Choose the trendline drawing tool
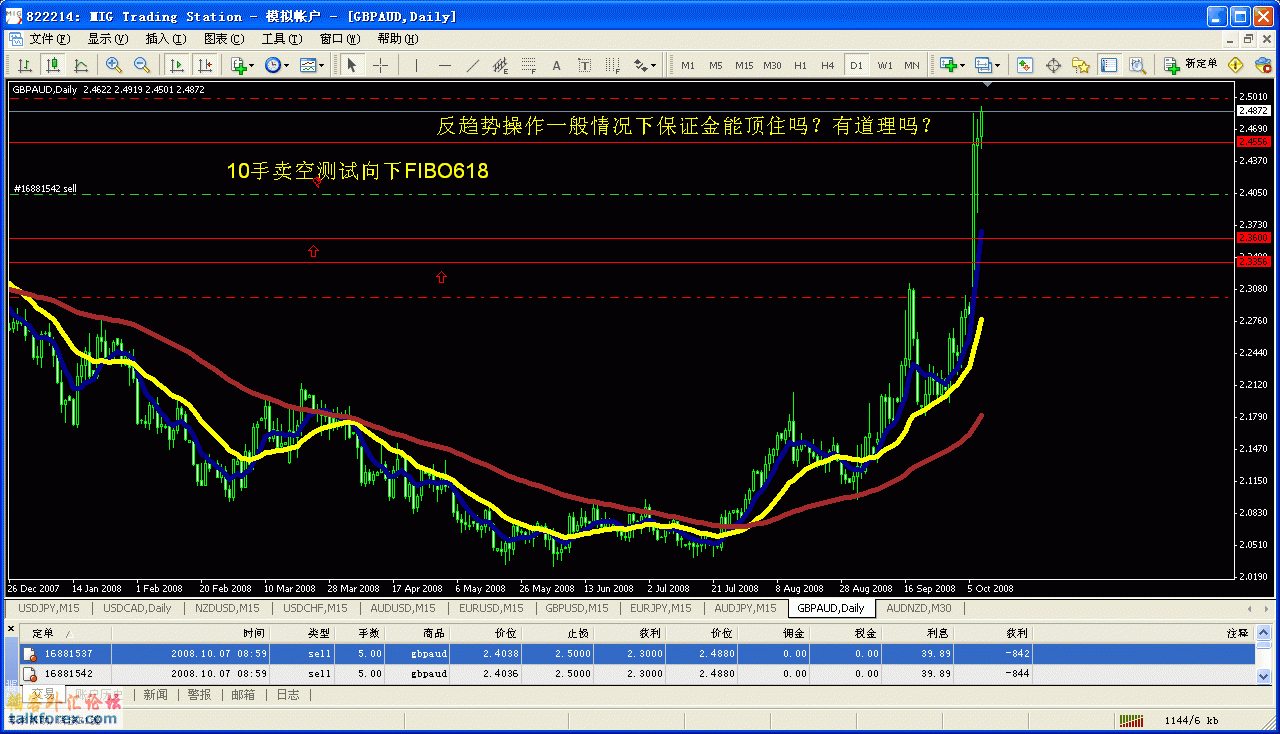Screen dimensions: 1280x734 click(x=473, y=65)
